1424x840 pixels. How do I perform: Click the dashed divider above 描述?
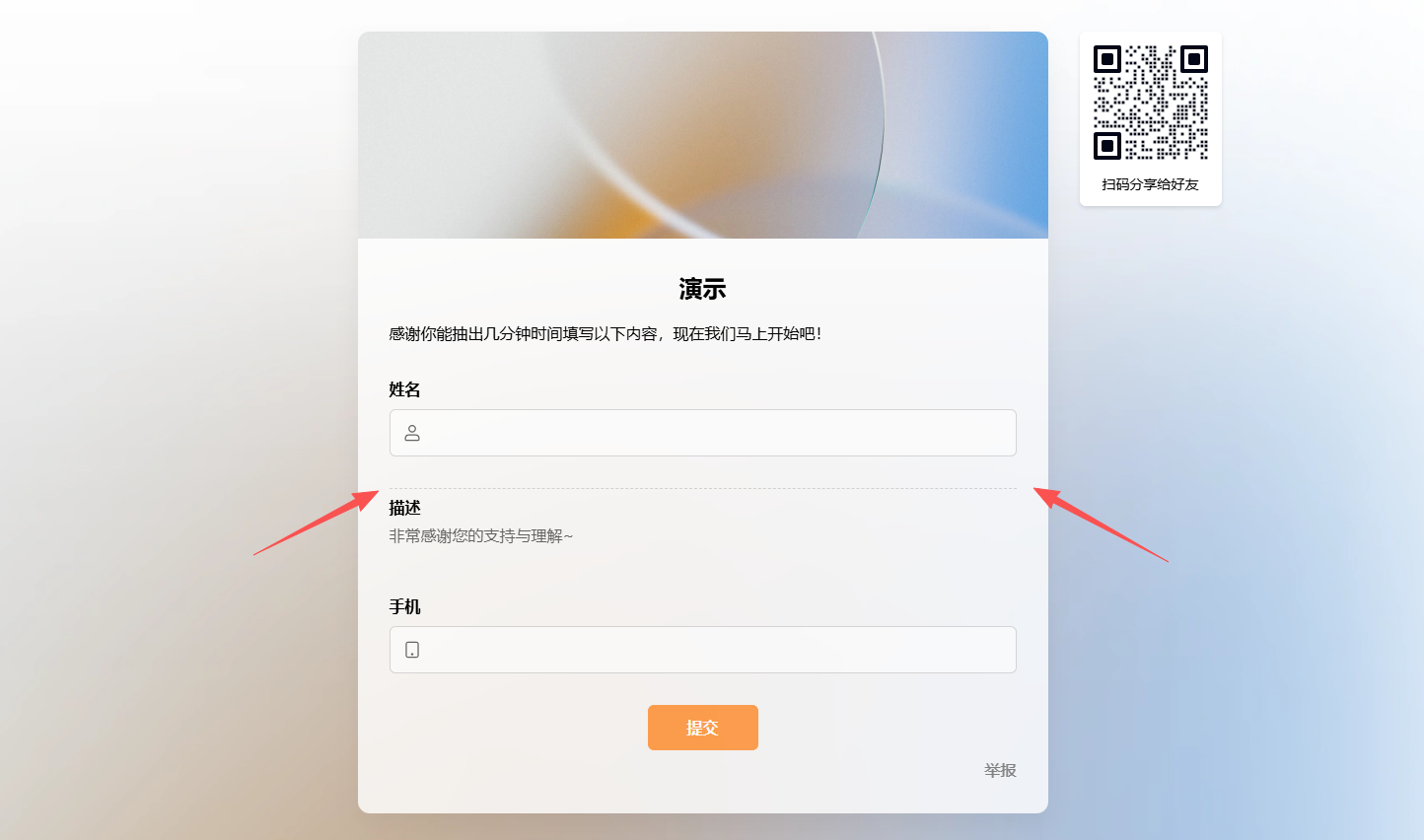pos(703,488)
